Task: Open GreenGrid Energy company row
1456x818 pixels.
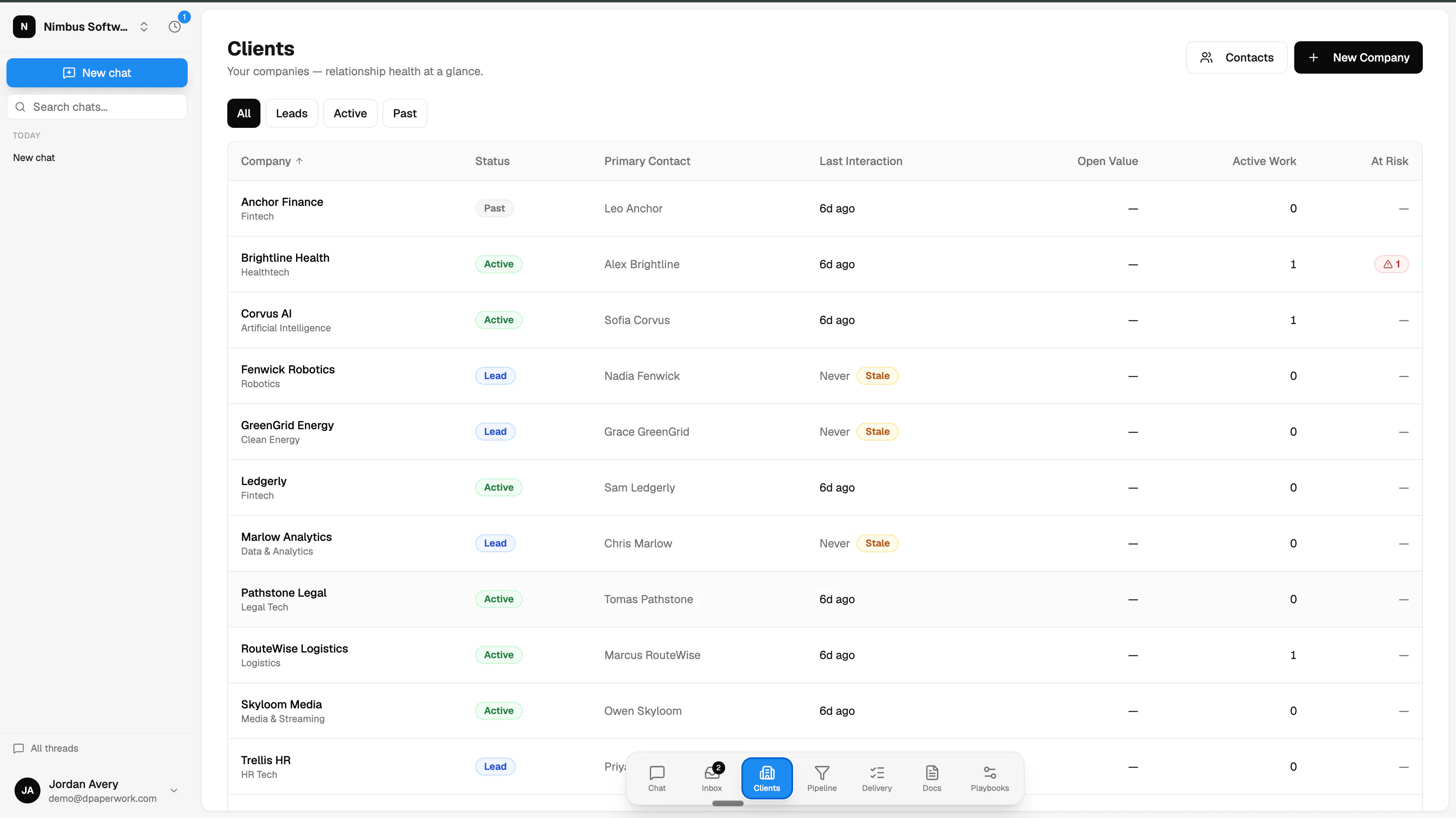Action: (x=825, y=432)
